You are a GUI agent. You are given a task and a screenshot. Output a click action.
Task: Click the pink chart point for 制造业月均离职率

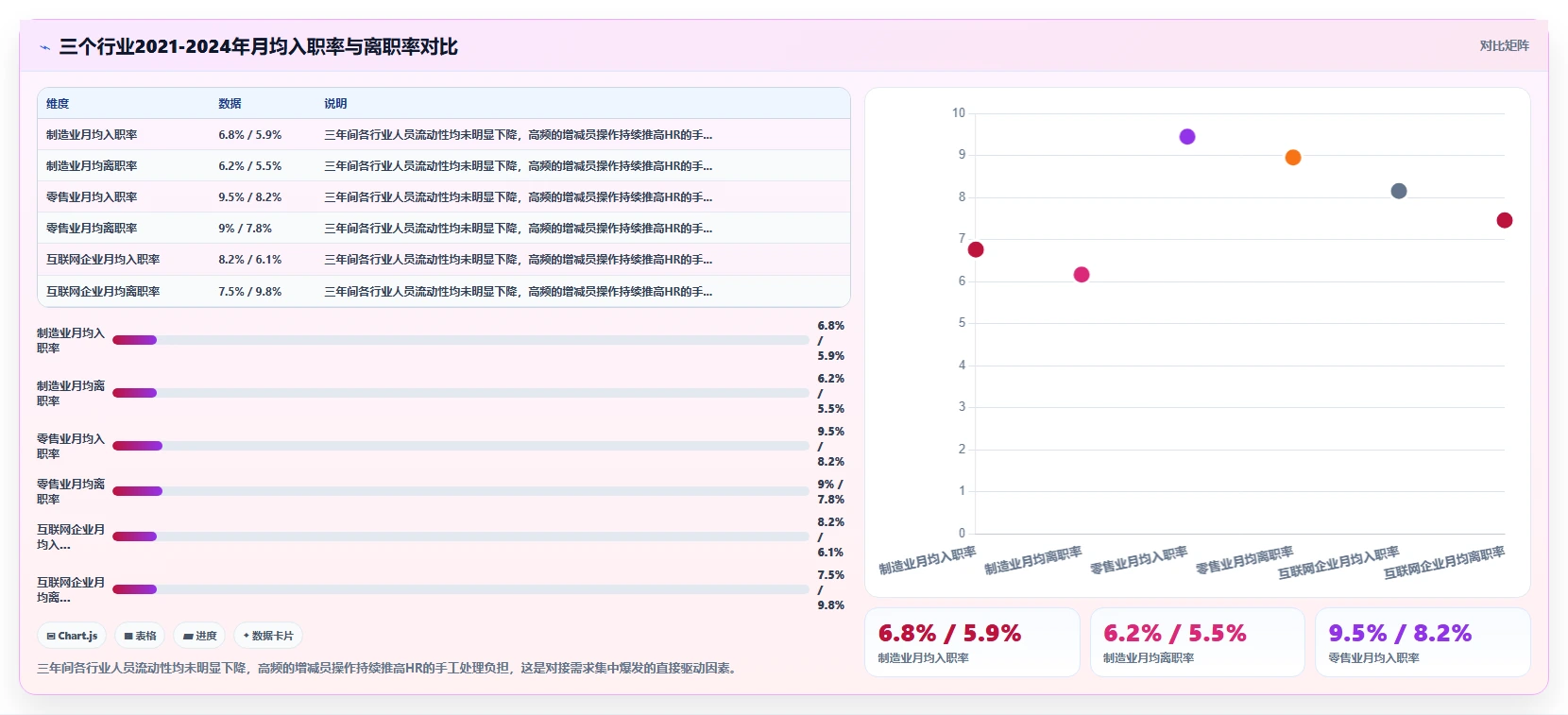coord(1082,274)
